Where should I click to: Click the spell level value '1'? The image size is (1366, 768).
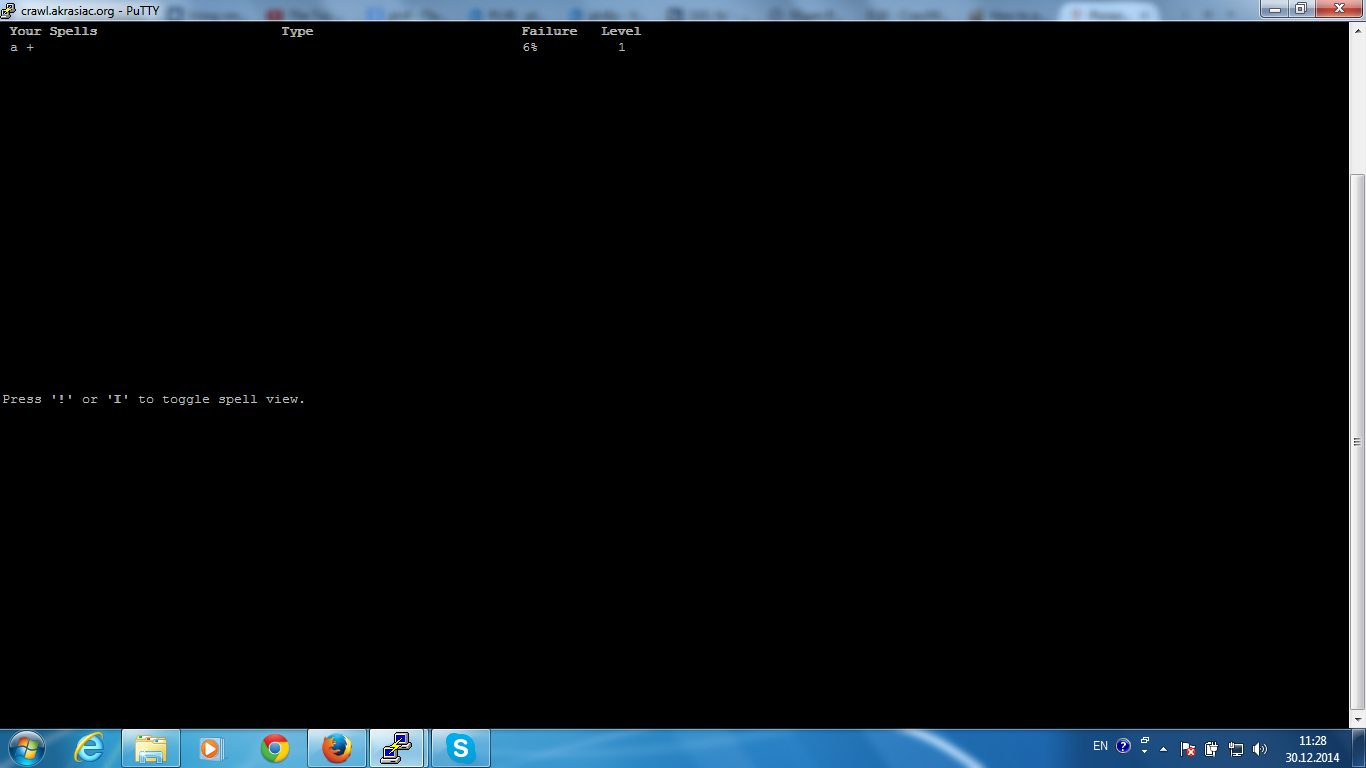click(621, 47)
